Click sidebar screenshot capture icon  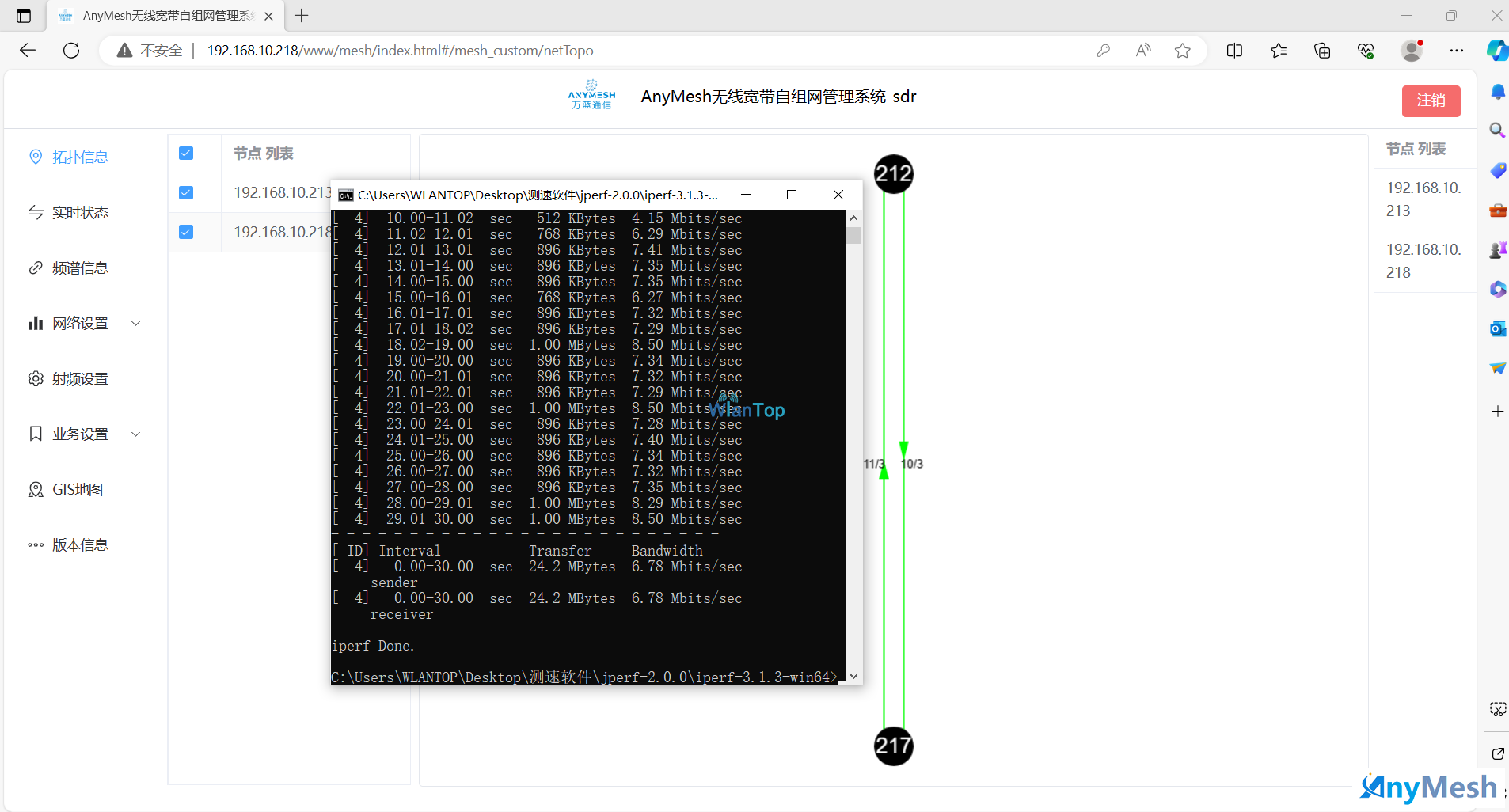coord(1498,709)
